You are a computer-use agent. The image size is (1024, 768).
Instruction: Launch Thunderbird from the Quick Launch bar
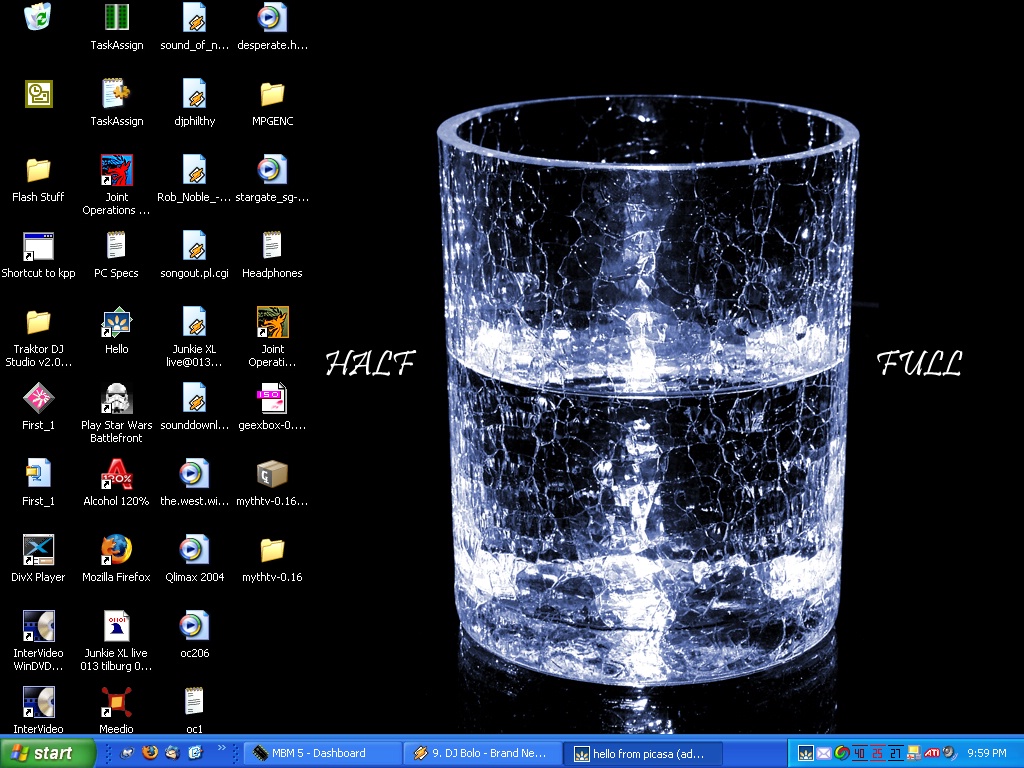(x=172, y=753)
